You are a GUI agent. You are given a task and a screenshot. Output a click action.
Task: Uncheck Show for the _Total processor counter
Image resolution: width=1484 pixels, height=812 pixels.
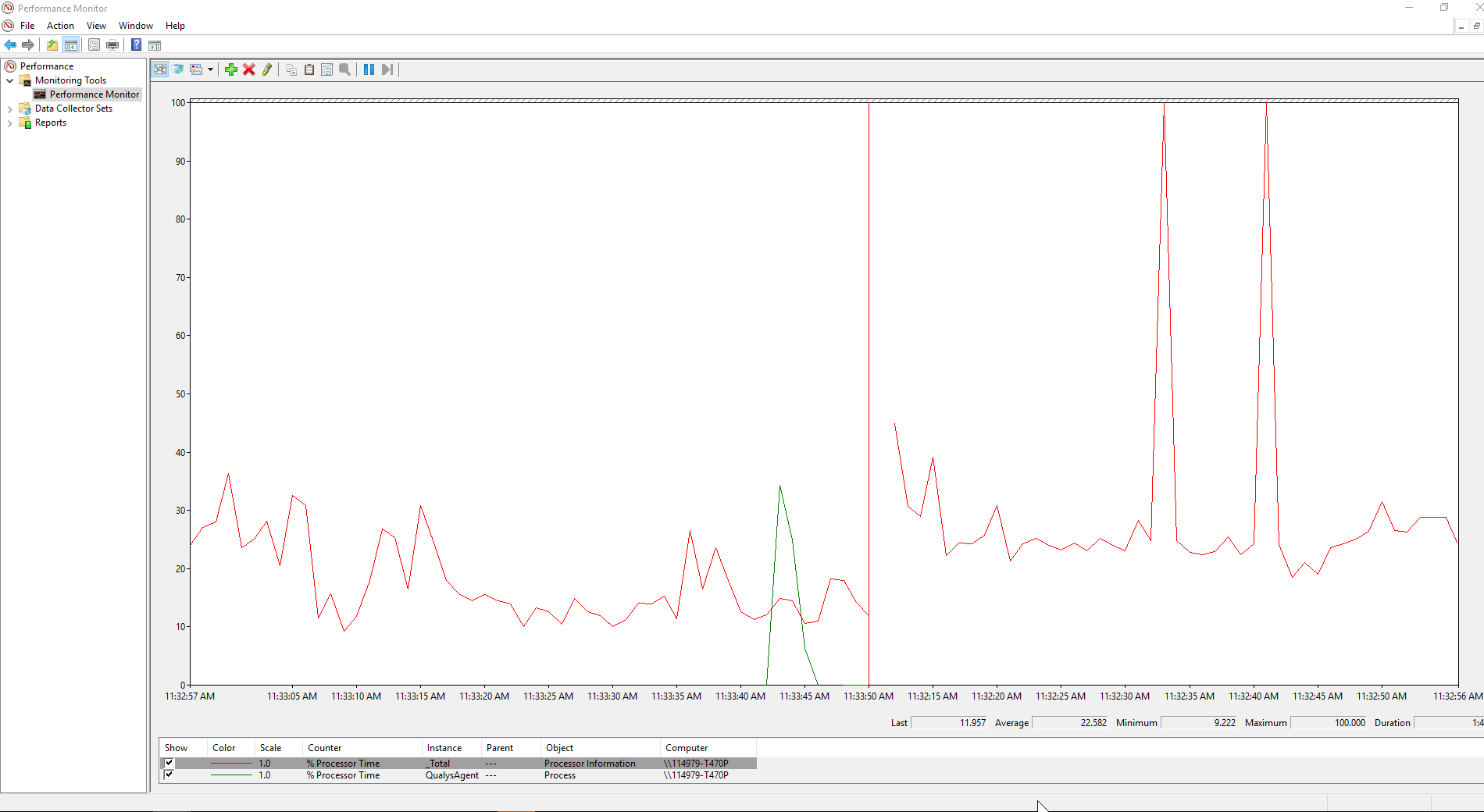tap(169, 763)
